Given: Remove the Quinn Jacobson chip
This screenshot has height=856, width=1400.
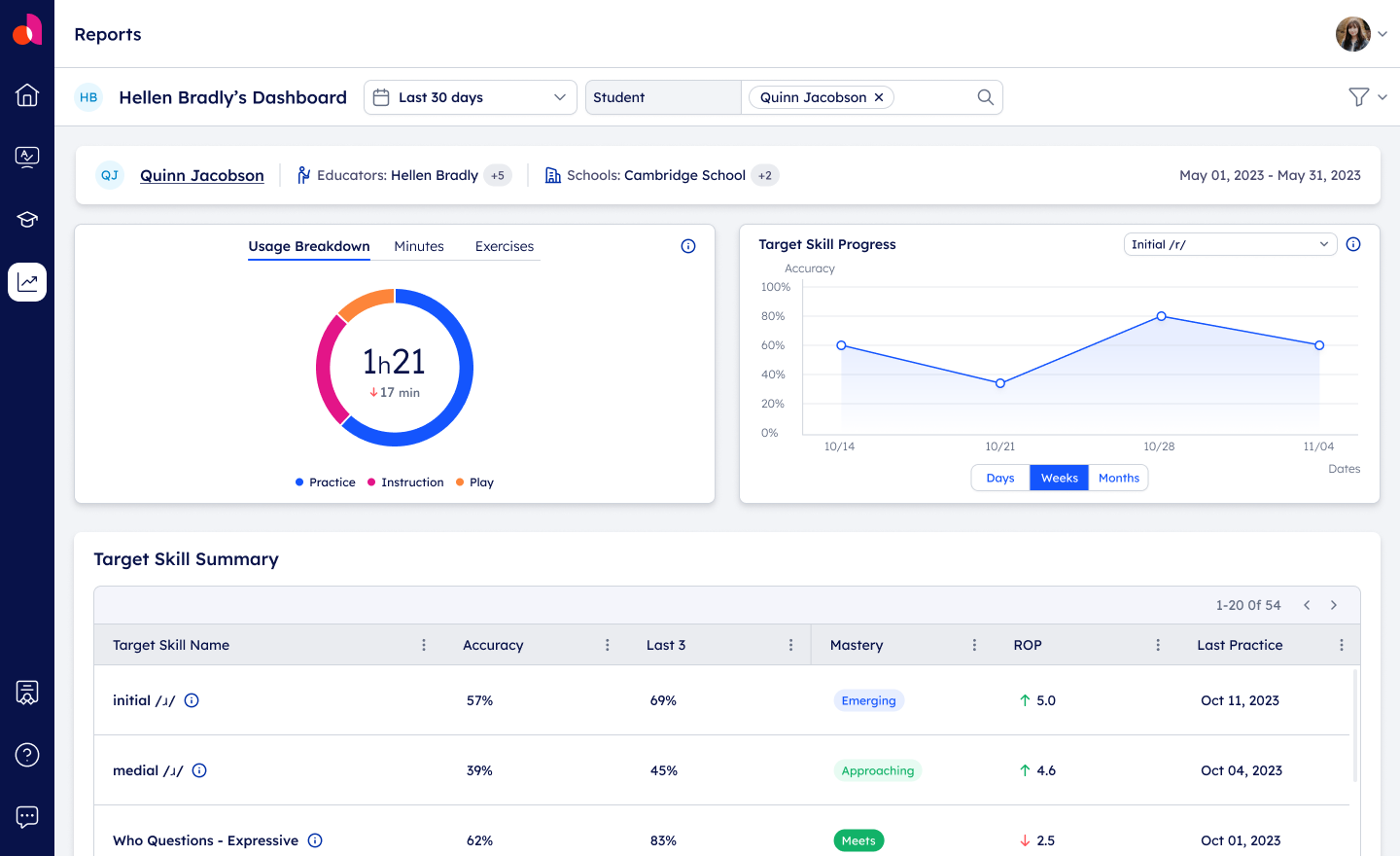Looking at the screenshot, I should tap(879, 97).
